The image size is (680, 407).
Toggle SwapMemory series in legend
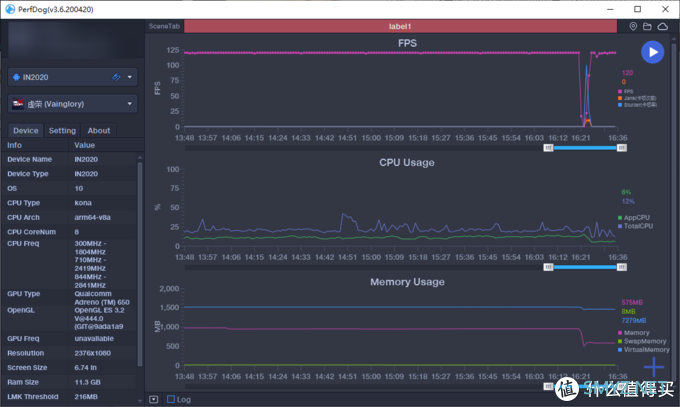click(x=642, y=341)
